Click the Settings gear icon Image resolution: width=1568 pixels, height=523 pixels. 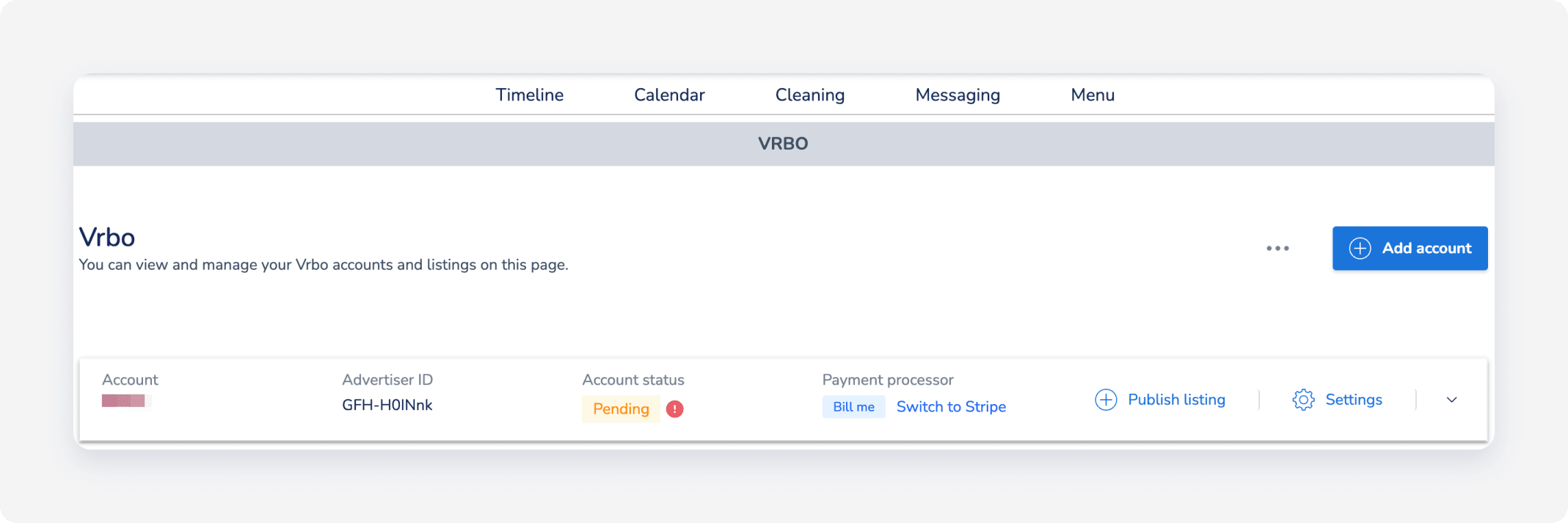pyautogui.click(x=1303, y=400)
